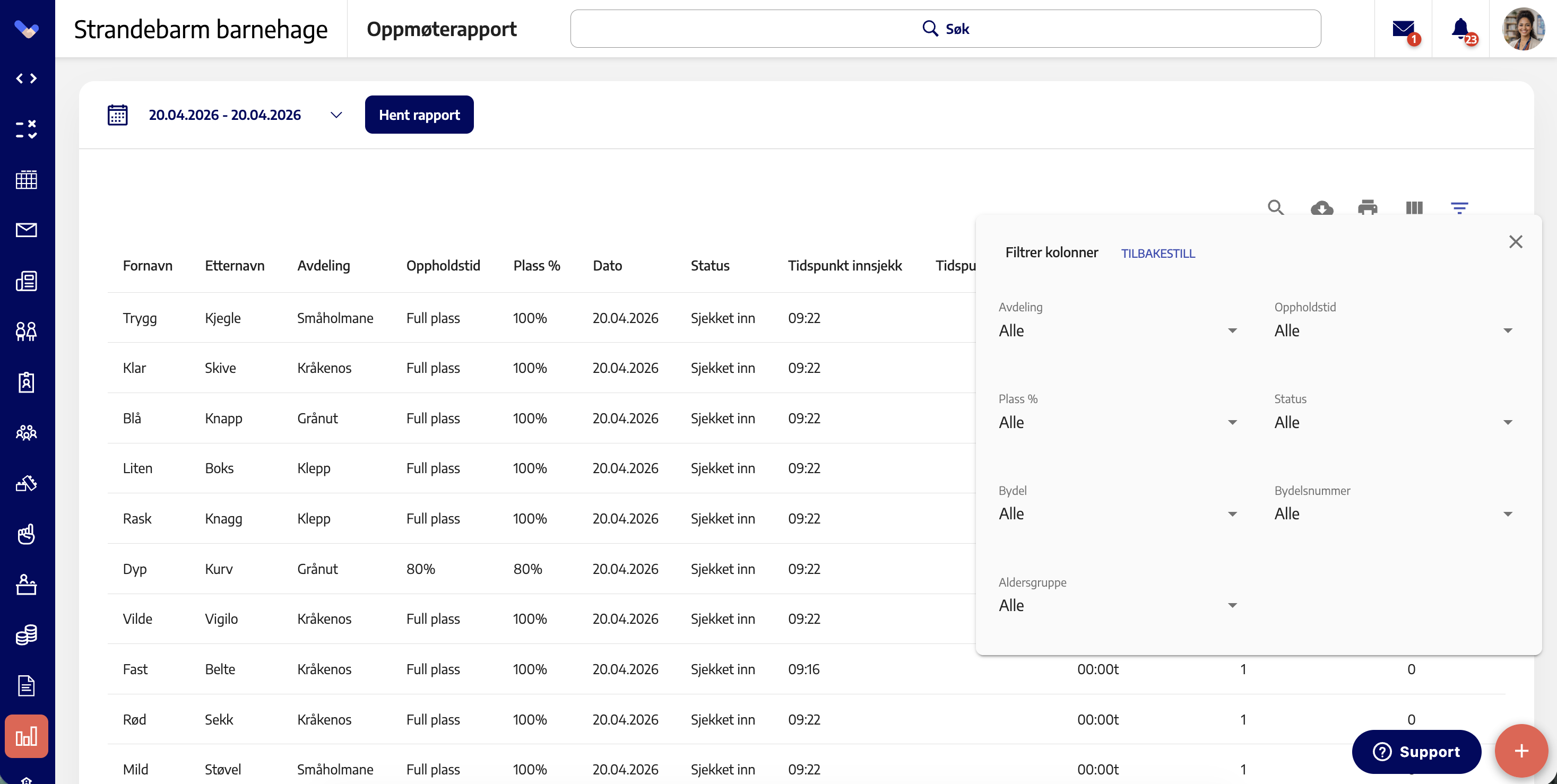Click the table search magnifier icon
Image resolution: width=1557 pixels, height=784 pixels.
tap(1275, 208)
